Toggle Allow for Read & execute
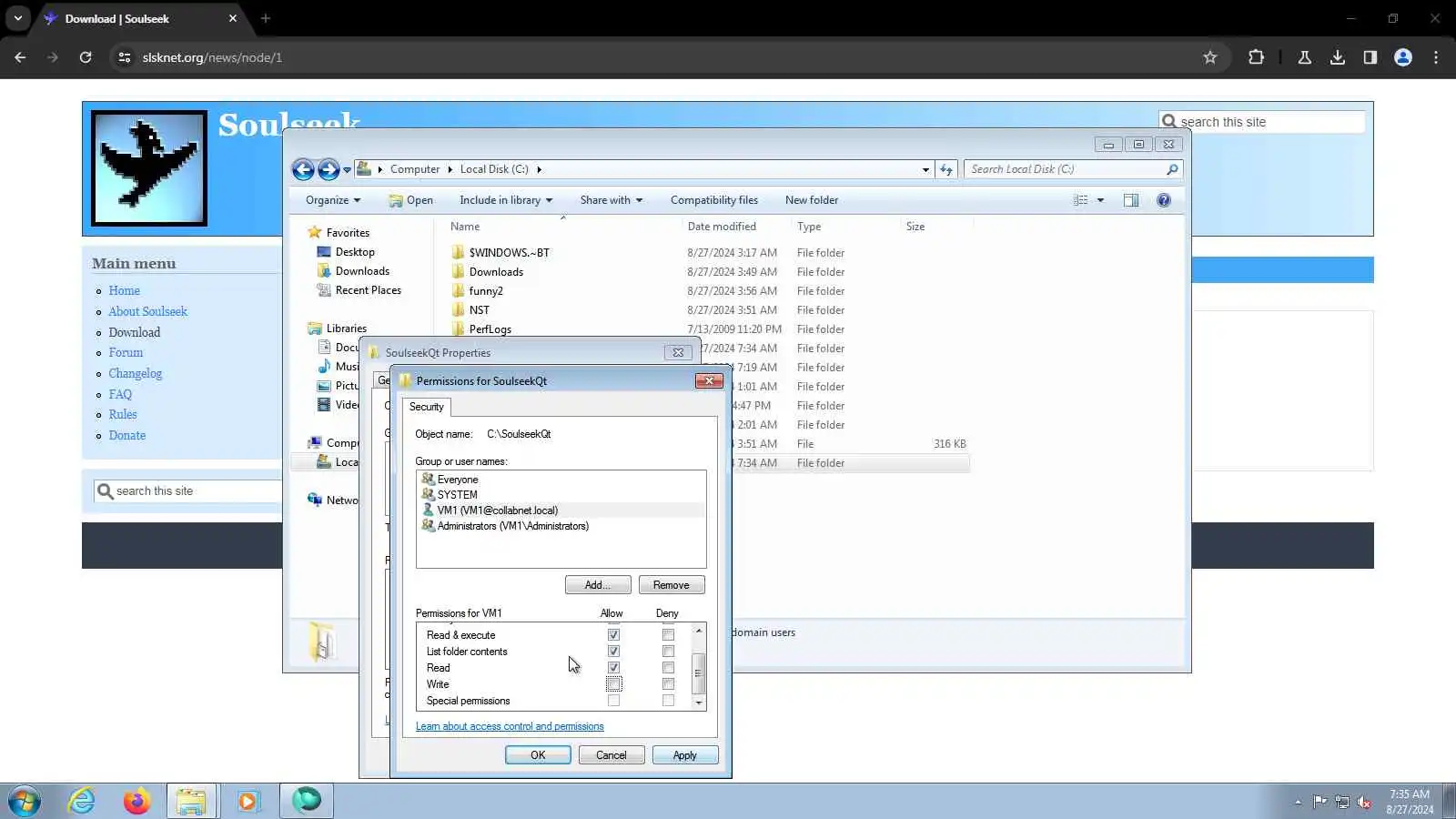The image size is (1456, 819). [613, 635]
